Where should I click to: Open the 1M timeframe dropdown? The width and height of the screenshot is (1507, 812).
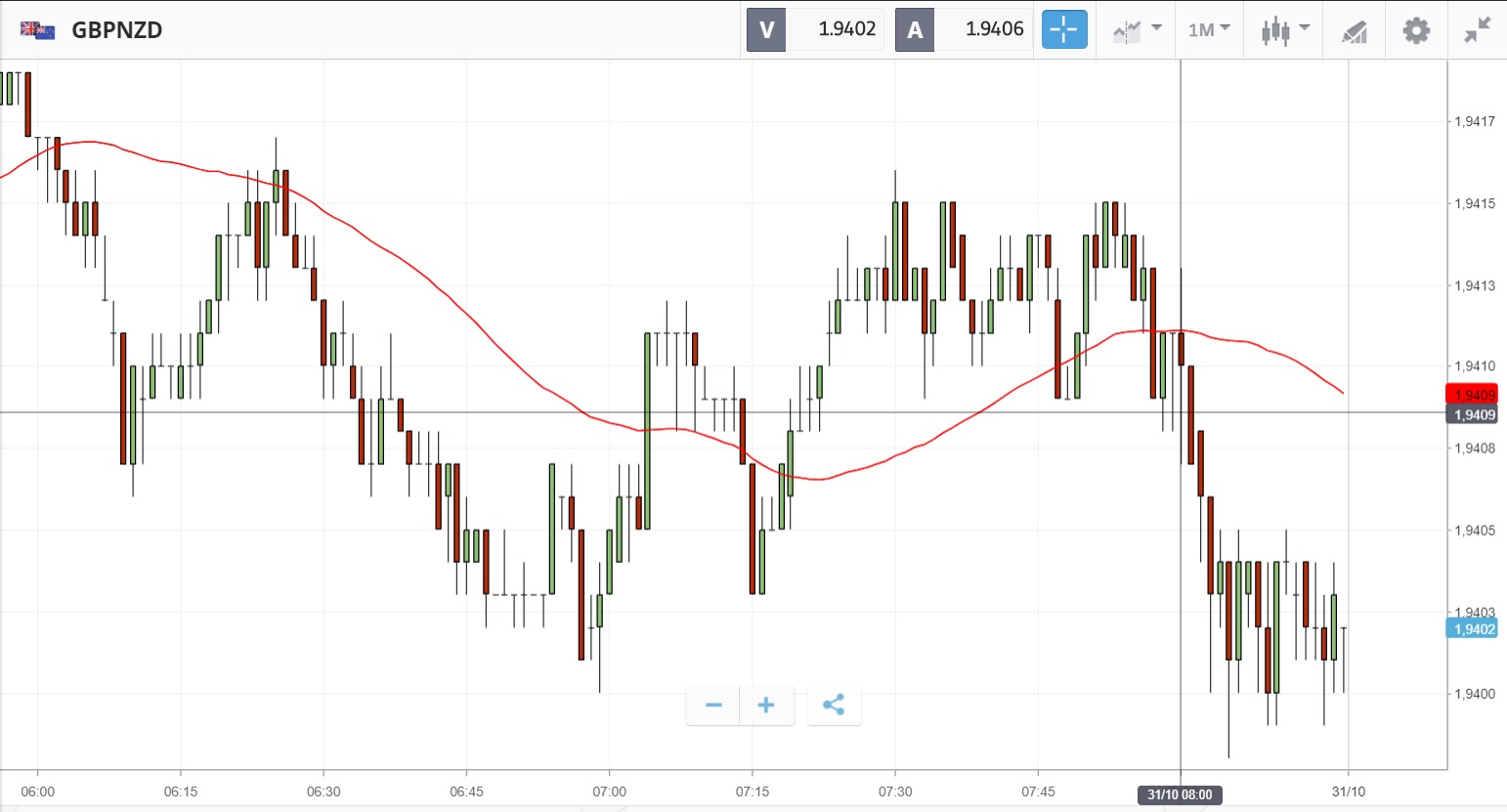tap(1209, 30)
